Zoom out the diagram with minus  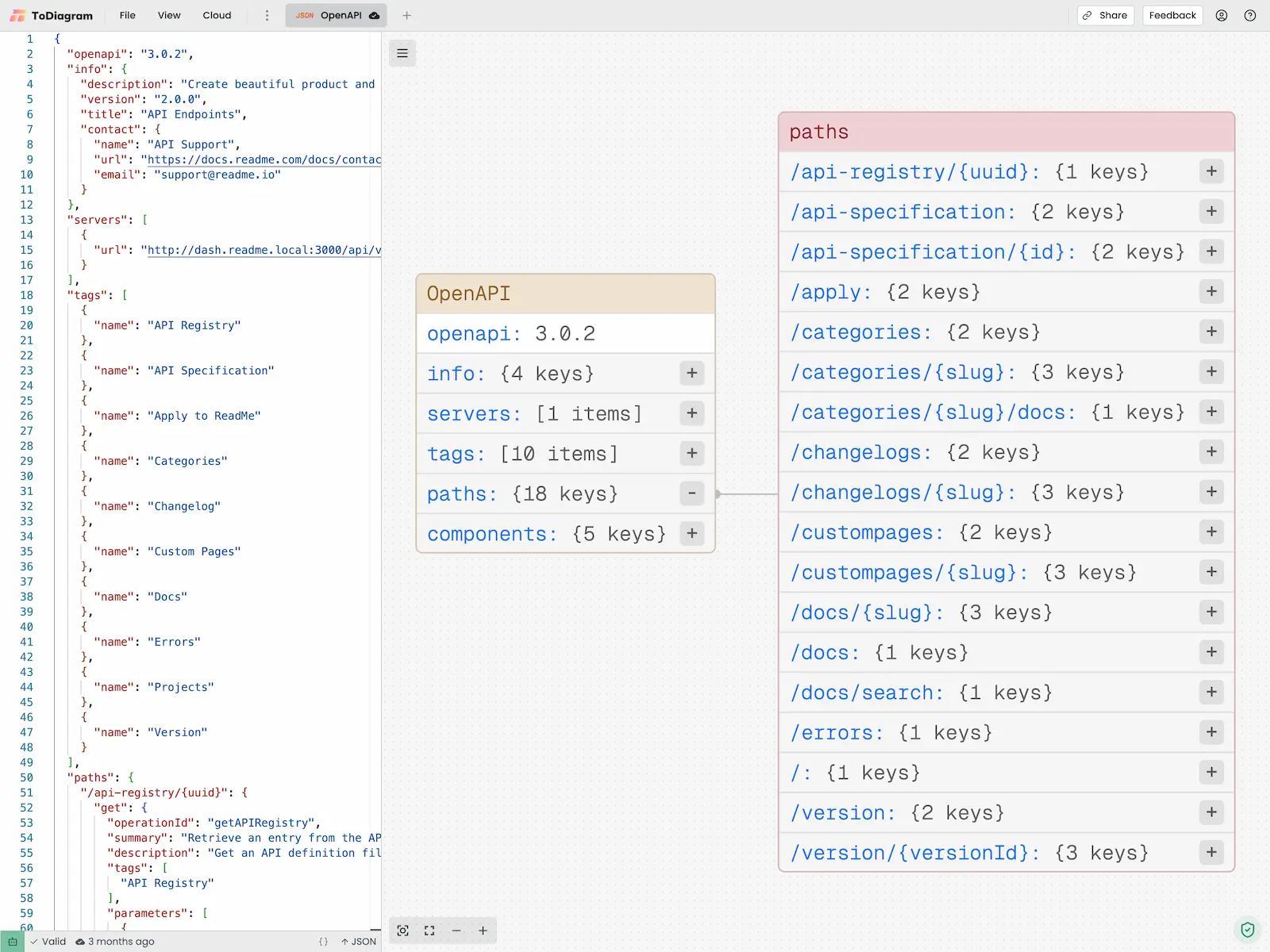(x=456, y=931)
